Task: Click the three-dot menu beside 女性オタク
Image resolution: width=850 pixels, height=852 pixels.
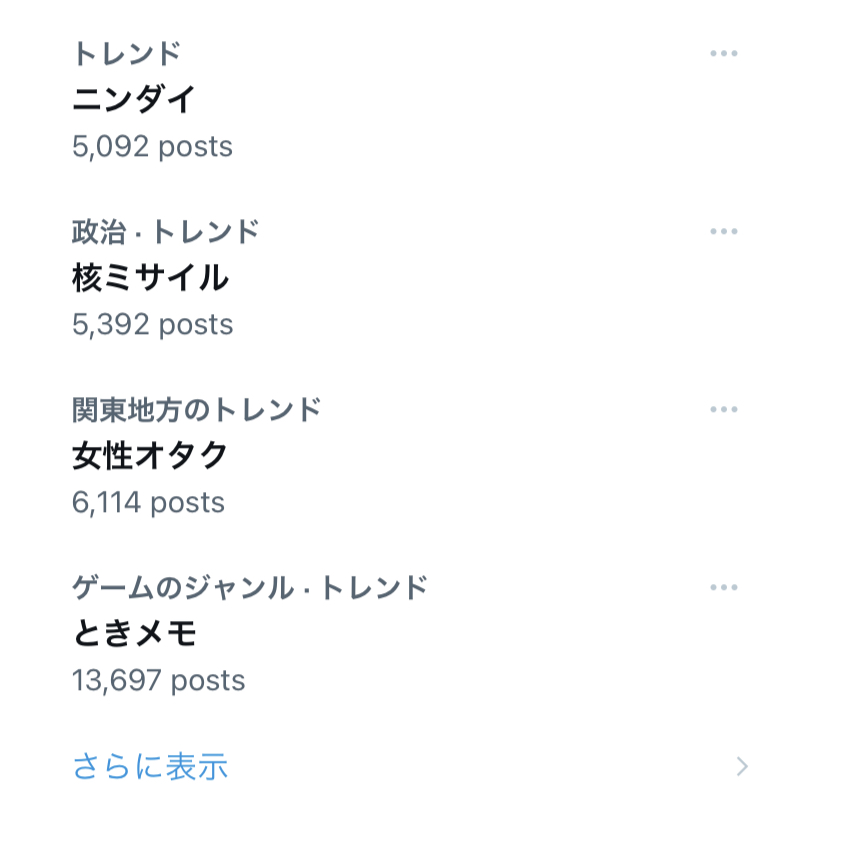Action: click(x=723, y=410)
